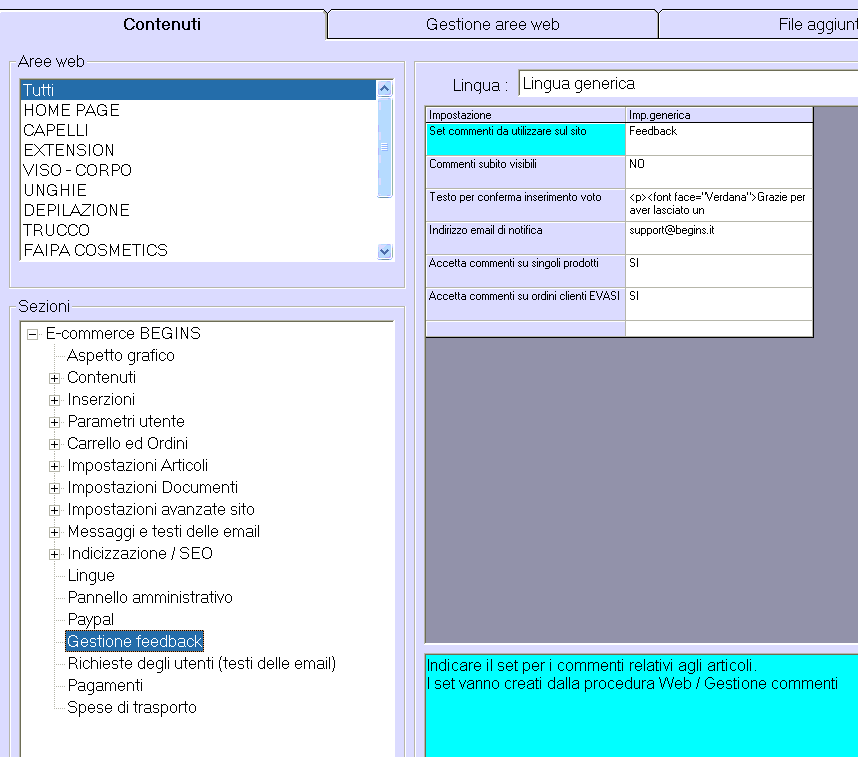Click the Feedback value cell
Image resolution: width=858 pixels, height=757 pixels.
click(719, 139)
